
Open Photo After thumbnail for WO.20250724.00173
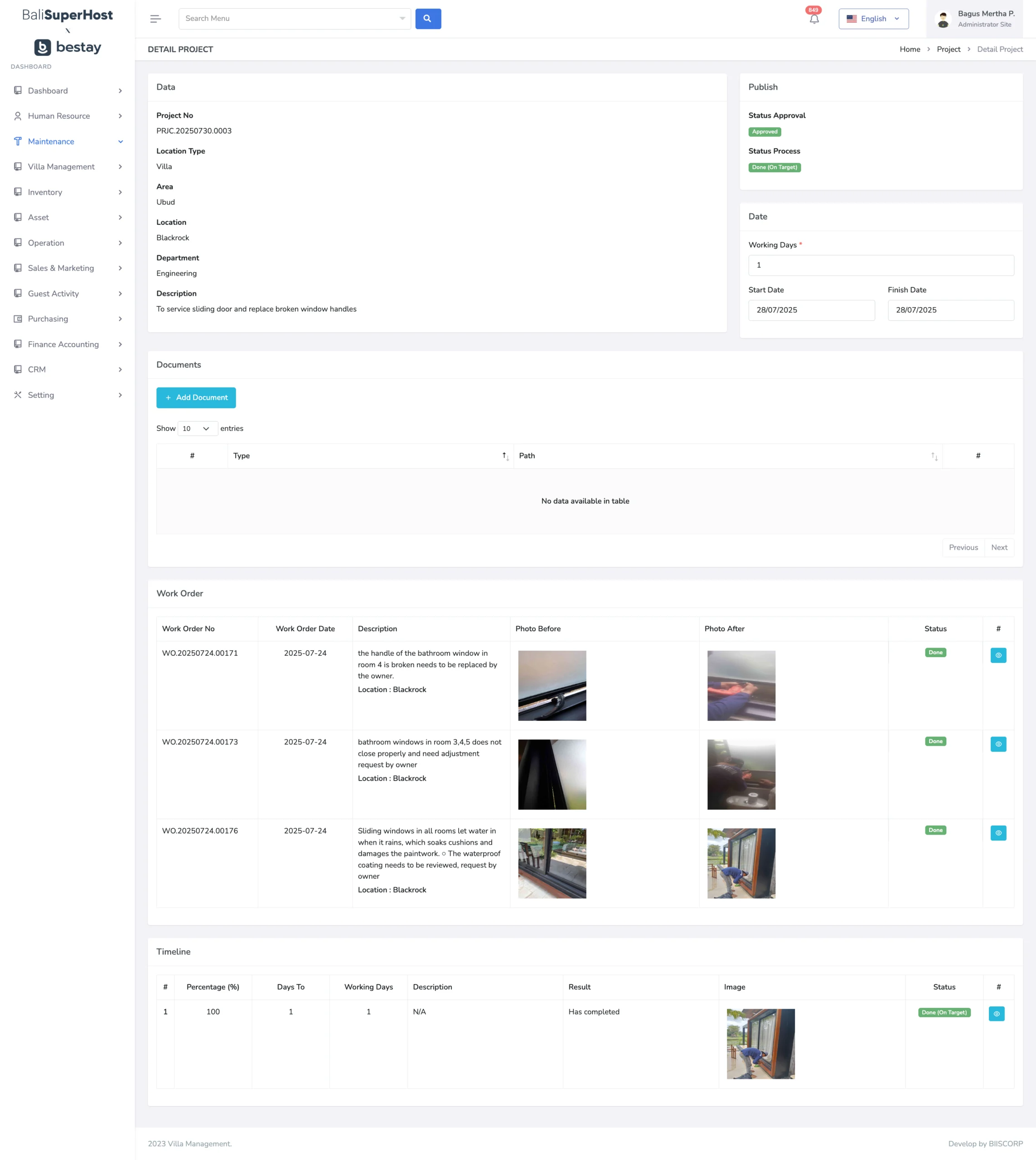[741, 774]
